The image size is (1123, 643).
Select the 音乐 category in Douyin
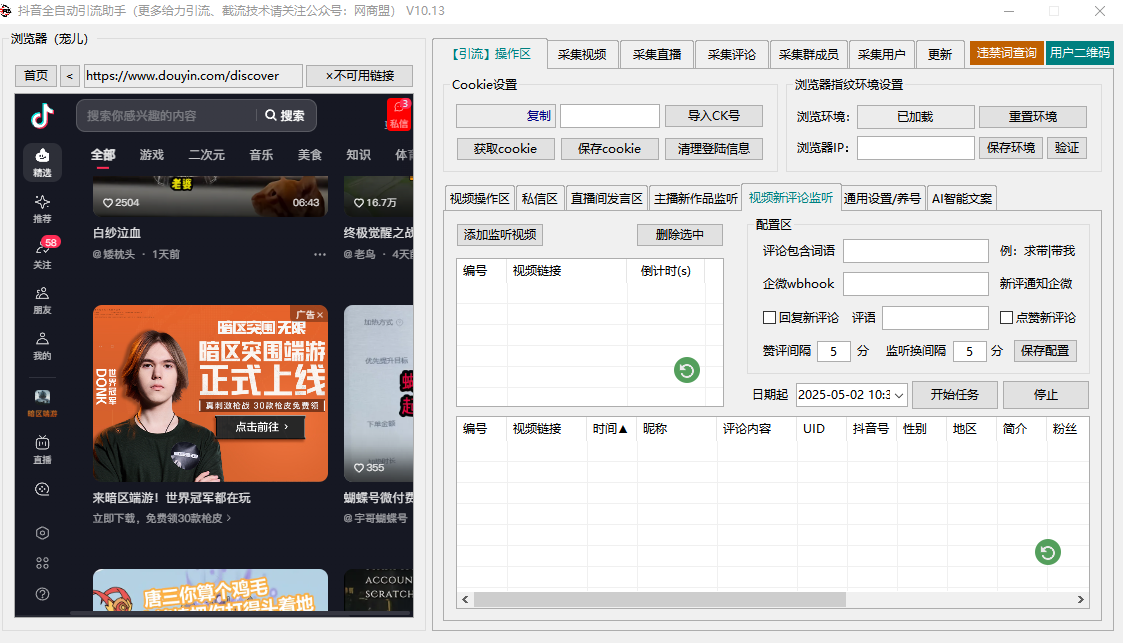point(261,155)
